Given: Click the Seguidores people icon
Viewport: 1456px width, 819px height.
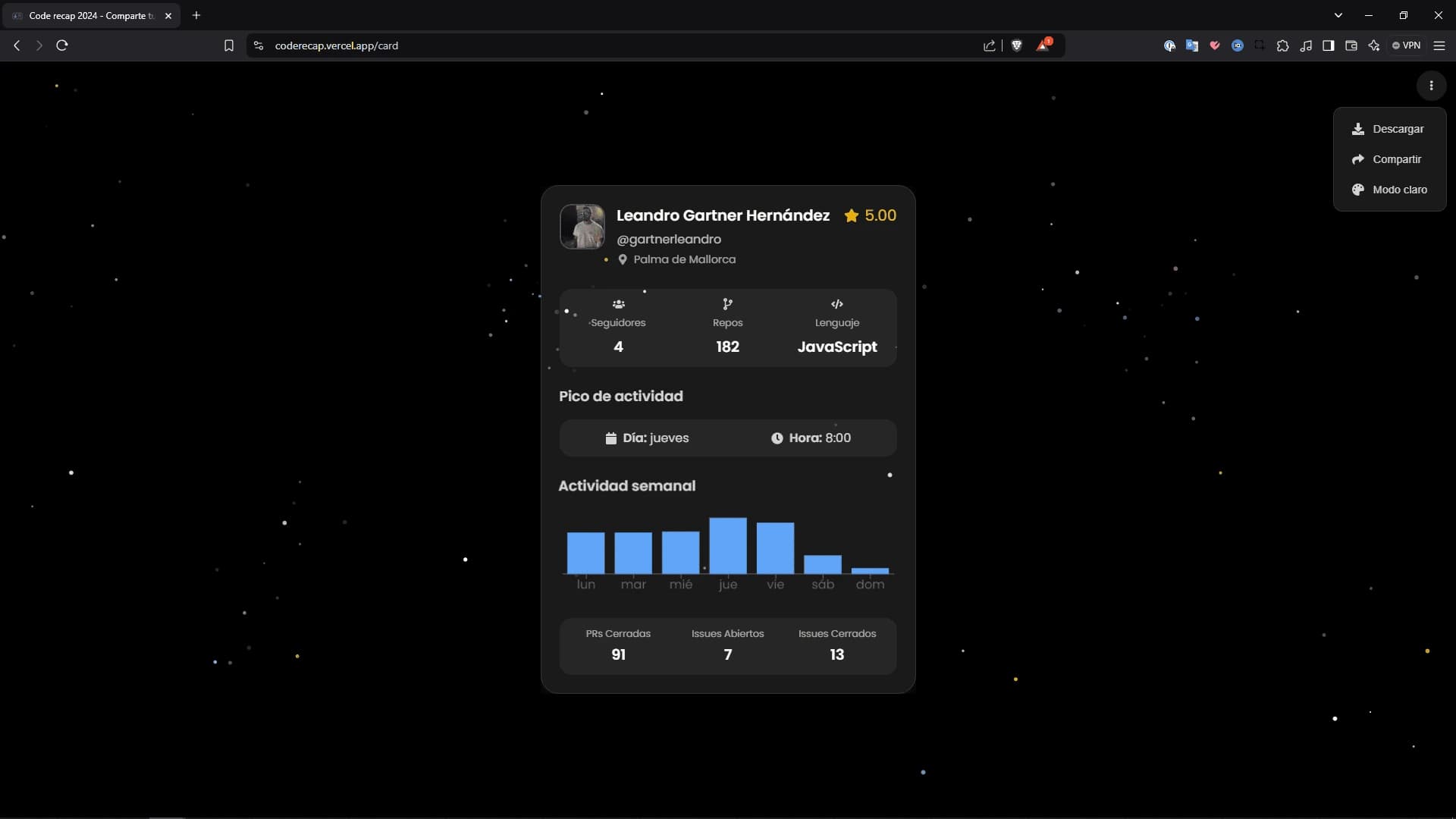Looking at the screenshot, I should 618,304.
